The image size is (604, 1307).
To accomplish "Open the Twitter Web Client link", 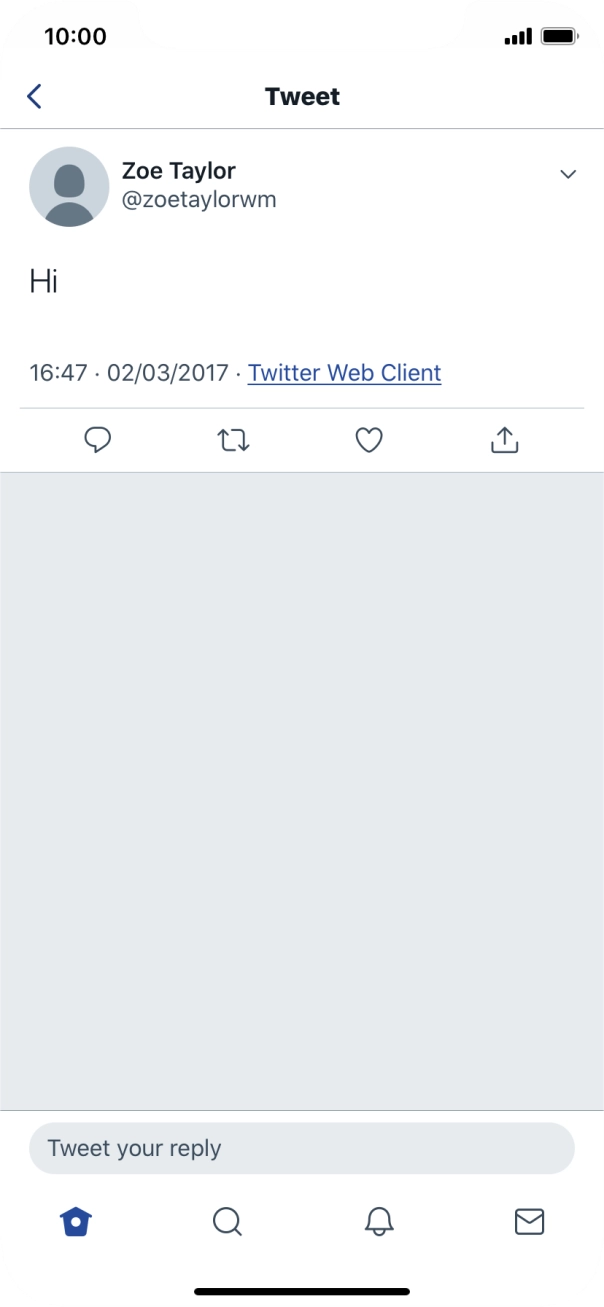I will click(x=344, y=373).
